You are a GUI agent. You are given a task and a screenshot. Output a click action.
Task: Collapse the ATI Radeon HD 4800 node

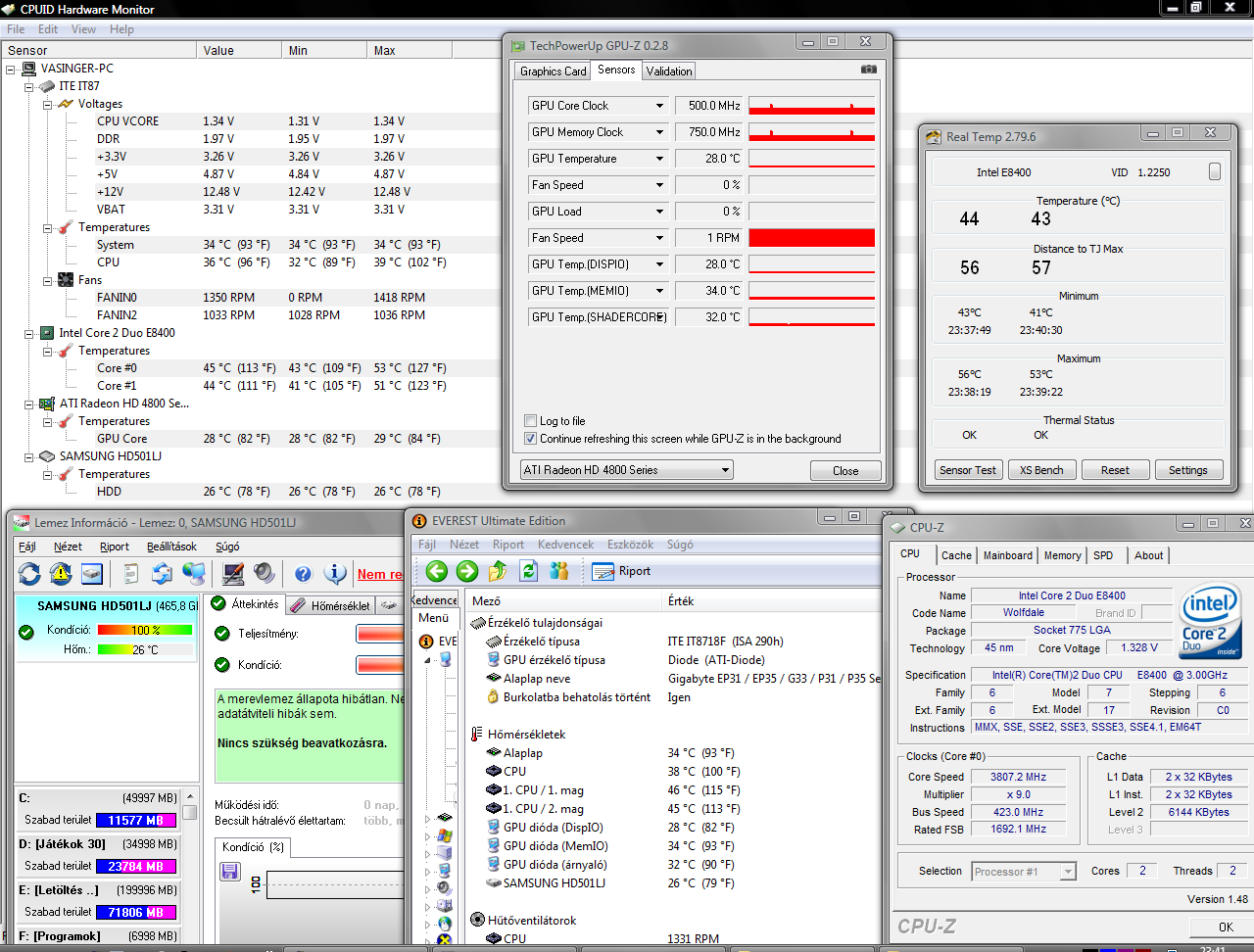[x=29, y=405]
